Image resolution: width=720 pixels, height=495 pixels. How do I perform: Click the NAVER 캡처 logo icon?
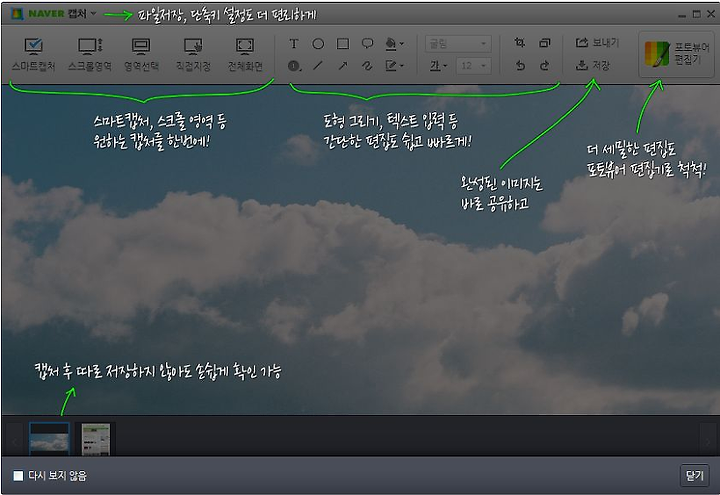[17, 14]
